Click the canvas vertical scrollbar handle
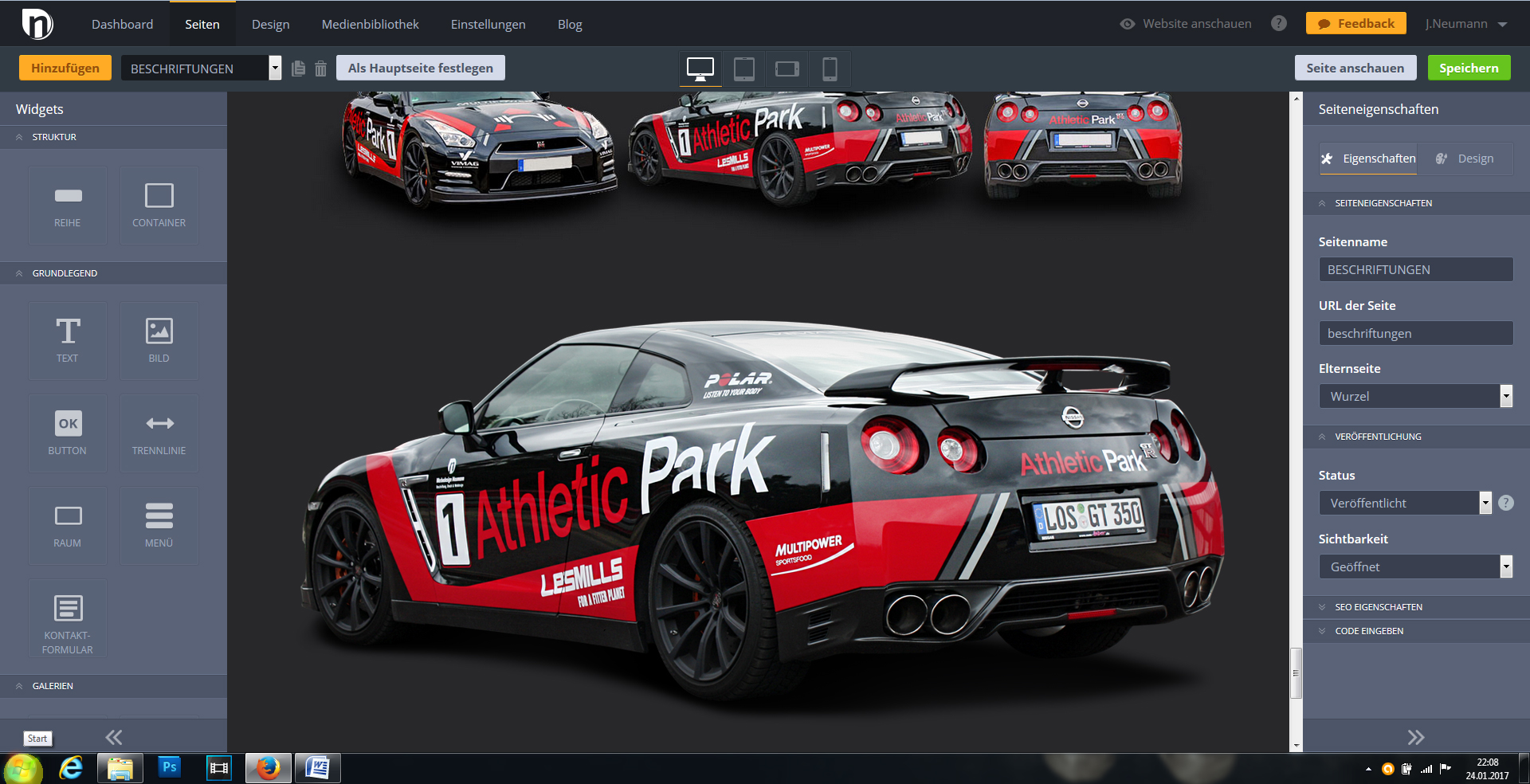The image size is (1530, 784). (1296, 672)
